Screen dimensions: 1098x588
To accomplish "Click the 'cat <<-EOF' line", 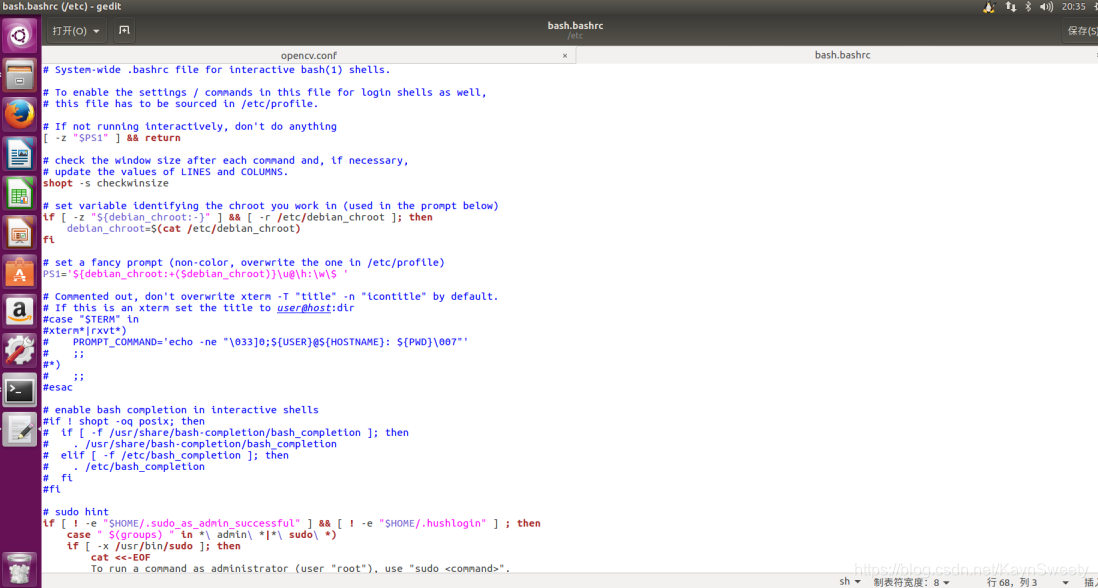I will [120, 557].
